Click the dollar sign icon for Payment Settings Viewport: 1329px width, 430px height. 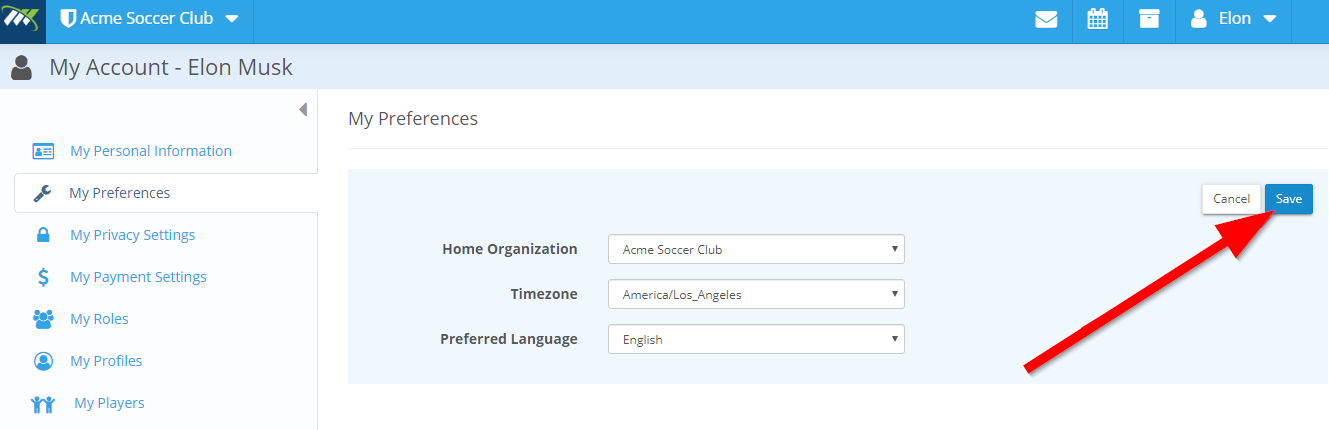(43, 277)
